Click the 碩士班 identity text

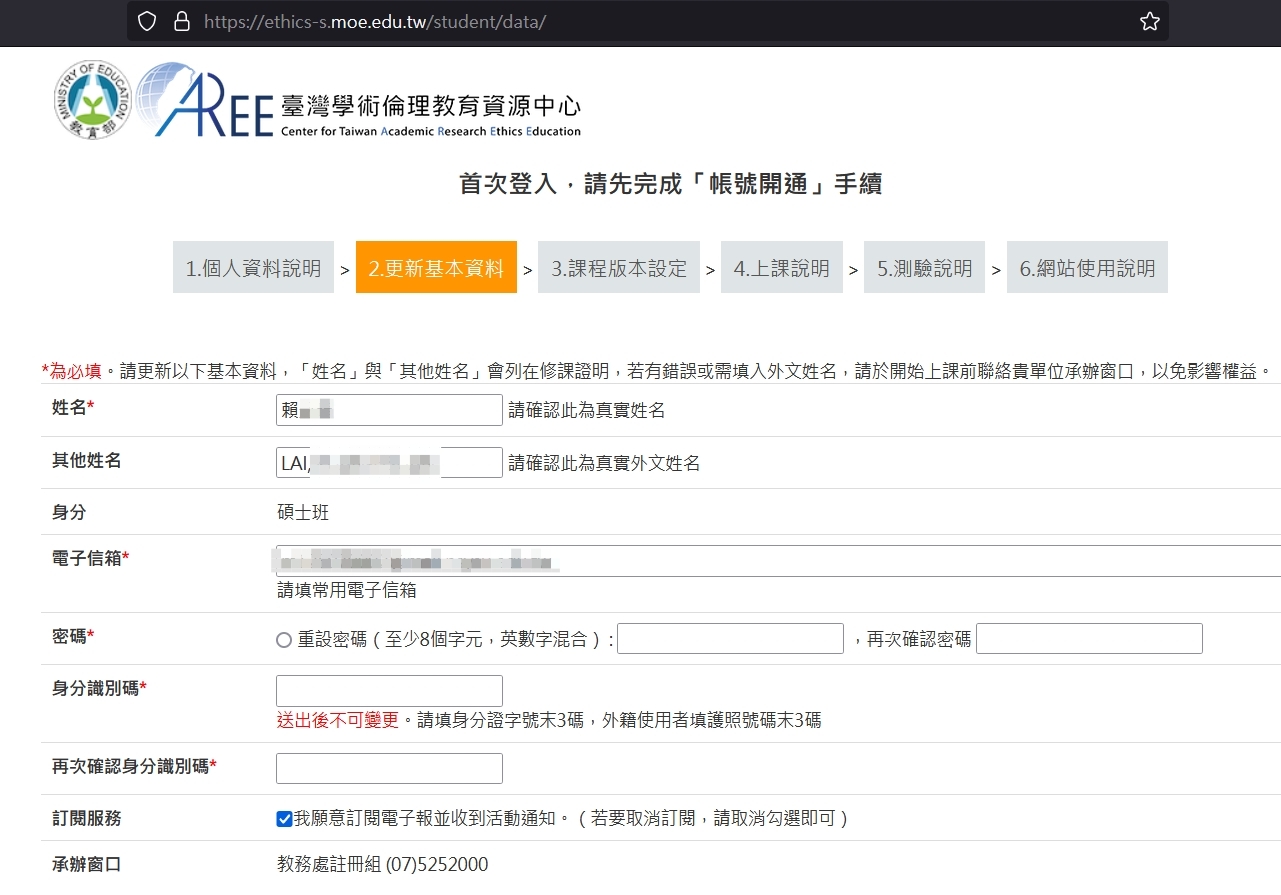303,513
